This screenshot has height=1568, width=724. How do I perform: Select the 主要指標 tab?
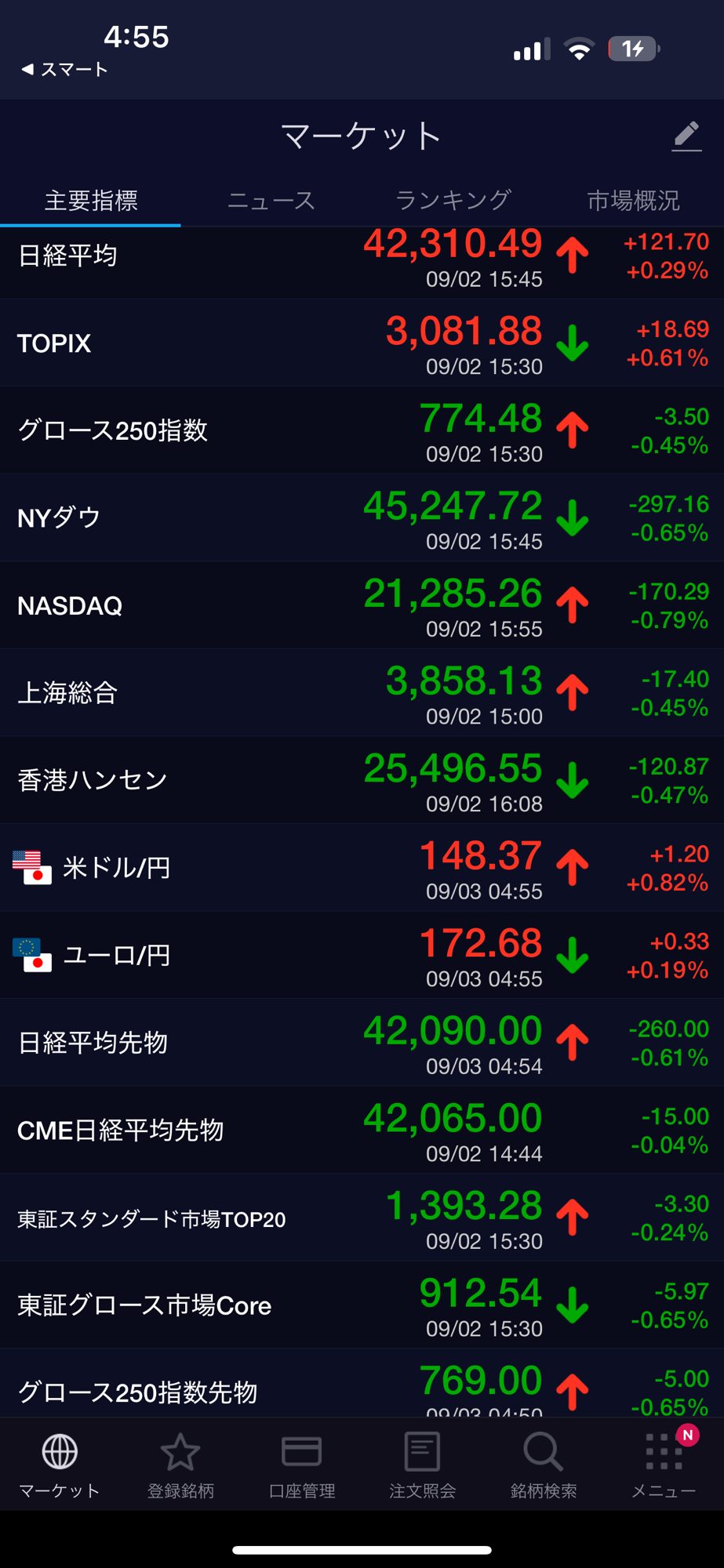pyautogui.click(x=91, y=201)
